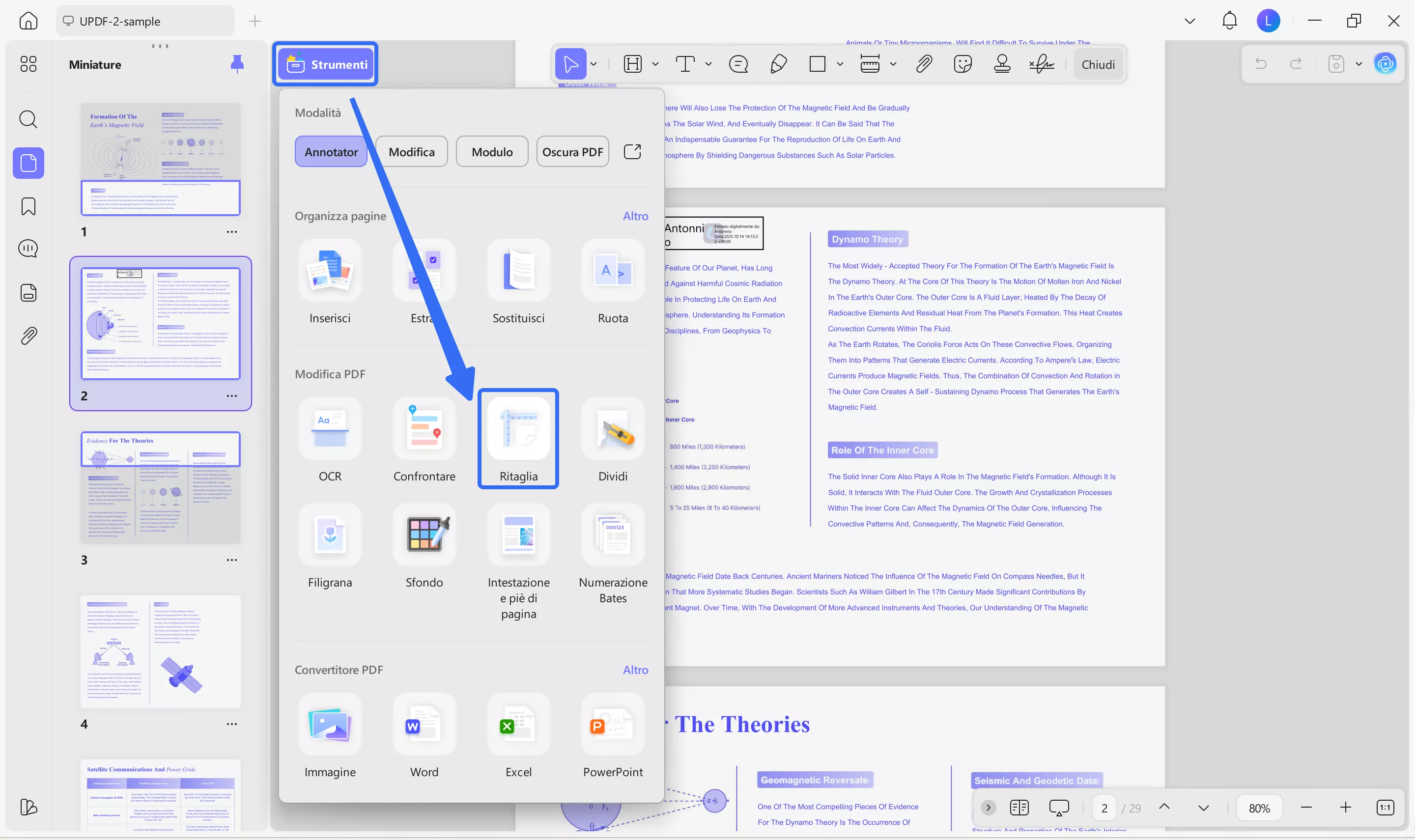
Task: Click the Chiudi button
Action: [1098, 63]
